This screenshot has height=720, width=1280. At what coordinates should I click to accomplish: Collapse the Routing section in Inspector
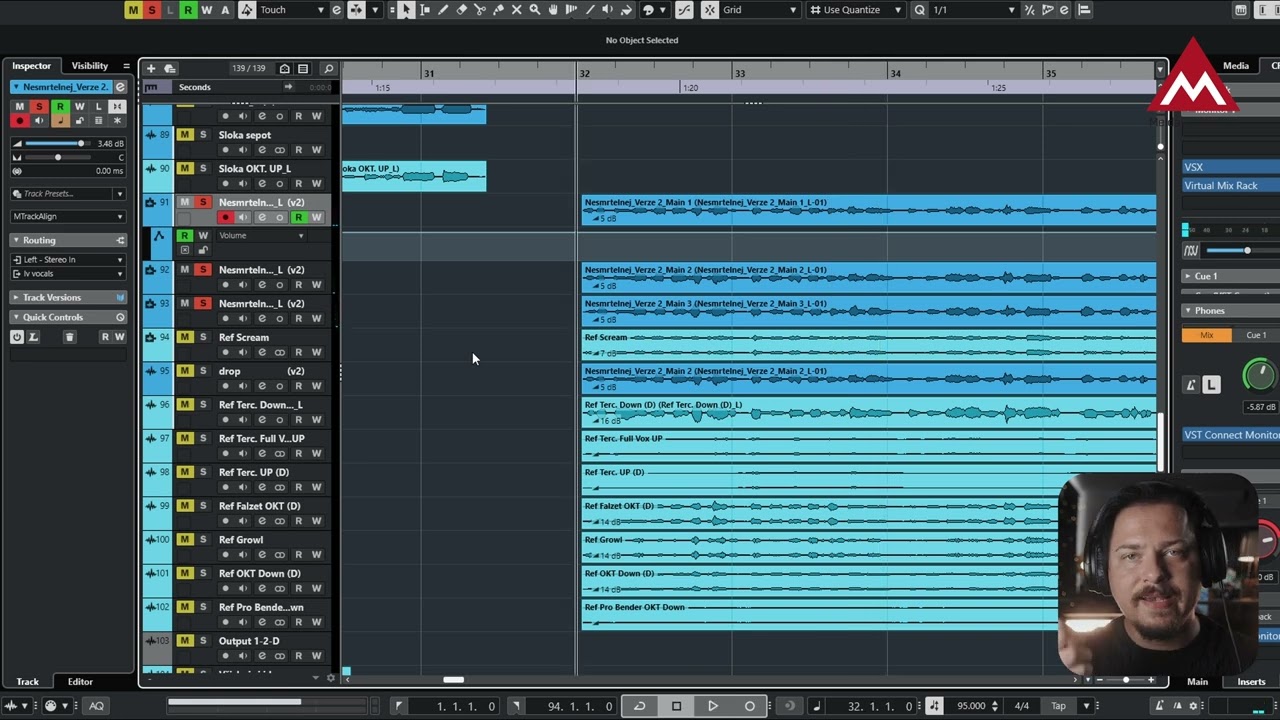(x=68, y=240)
